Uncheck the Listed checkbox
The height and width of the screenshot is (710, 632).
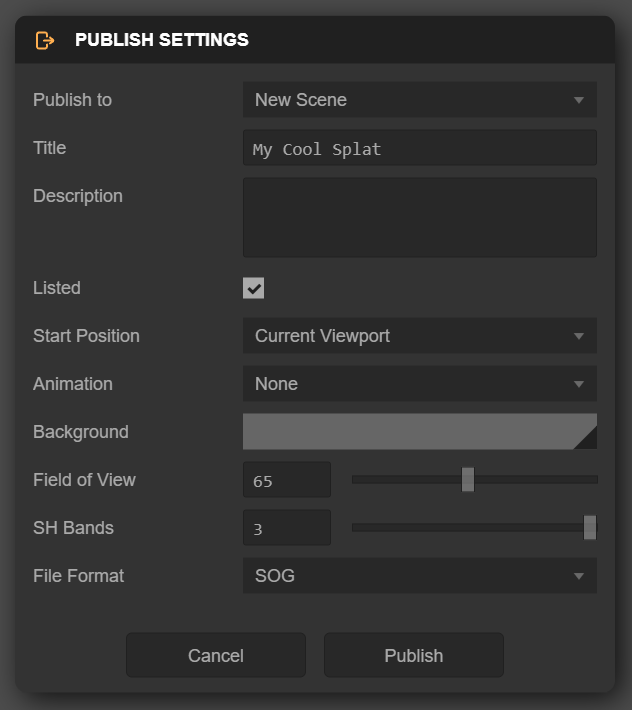pos(254,288)
